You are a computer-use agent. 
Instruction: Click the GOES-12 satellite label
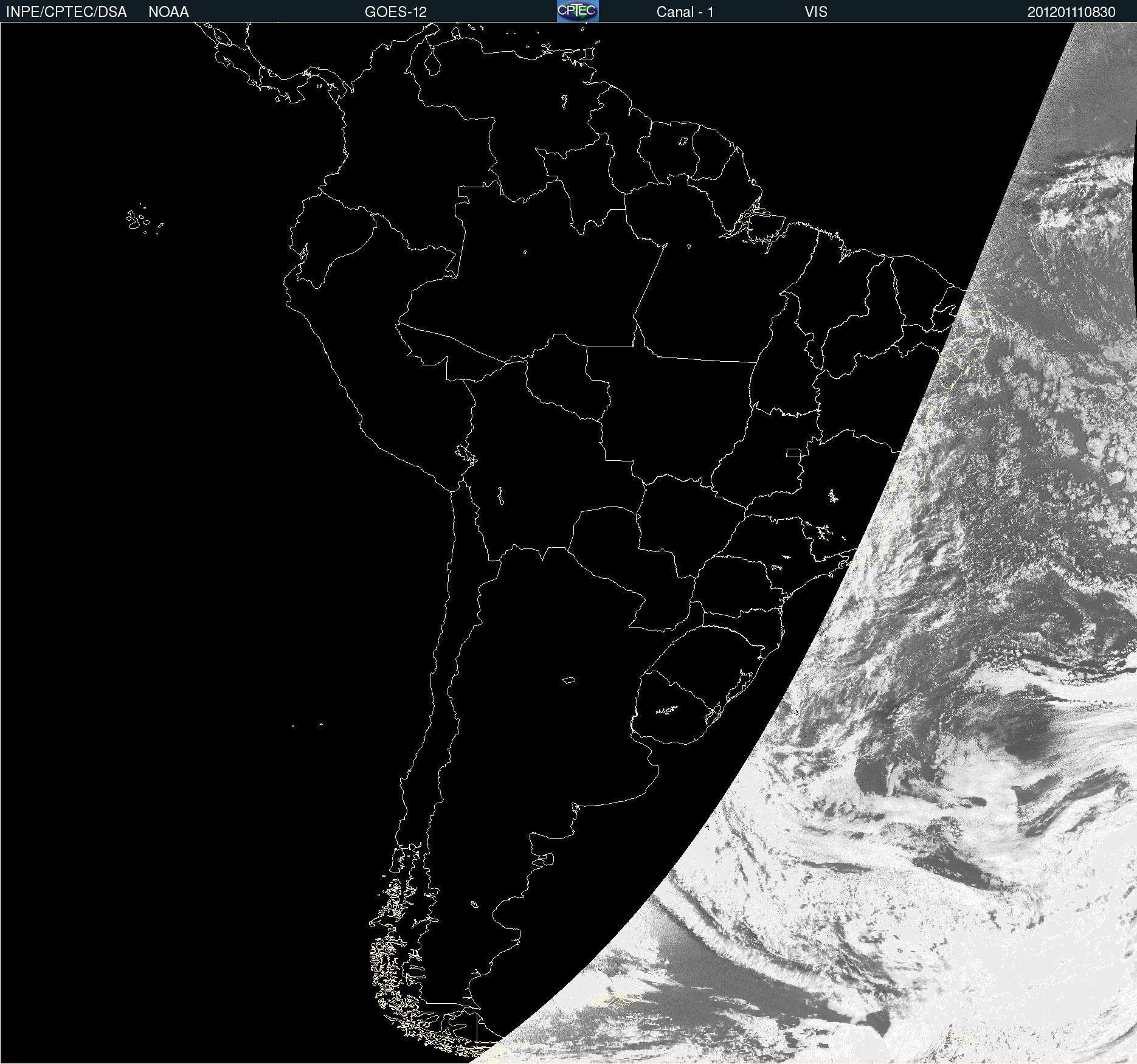(x=396, y=12)
